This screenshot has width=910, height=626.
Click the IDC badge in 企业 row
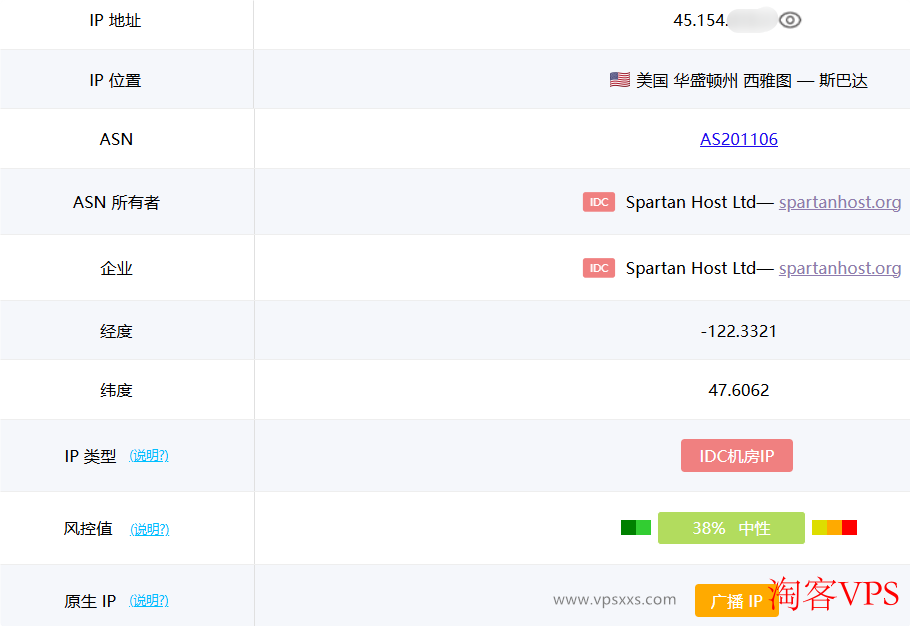click(599, 268)
